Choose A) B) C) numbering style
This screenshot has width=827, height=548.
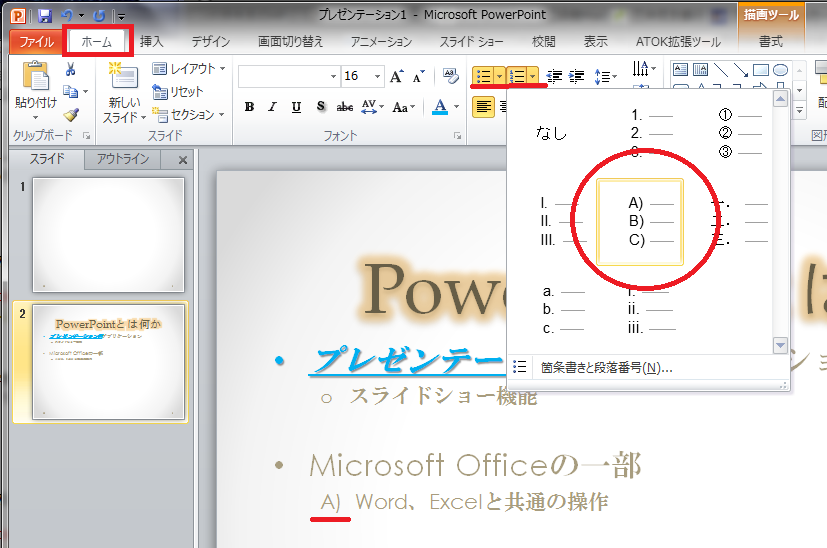click(x=640, y=222)
